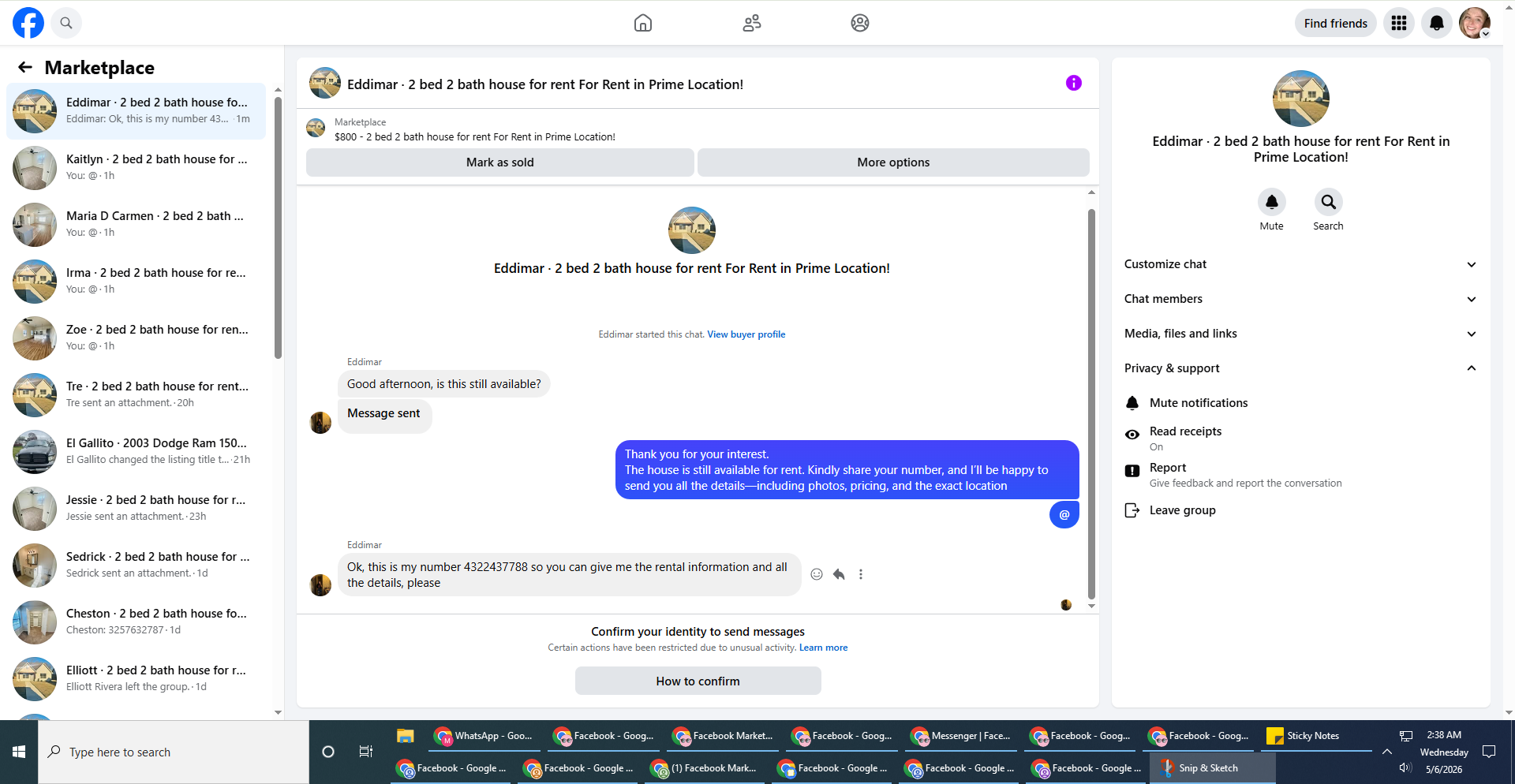Open the El Gallito Dodge Ram conversation

pos(137,452)
